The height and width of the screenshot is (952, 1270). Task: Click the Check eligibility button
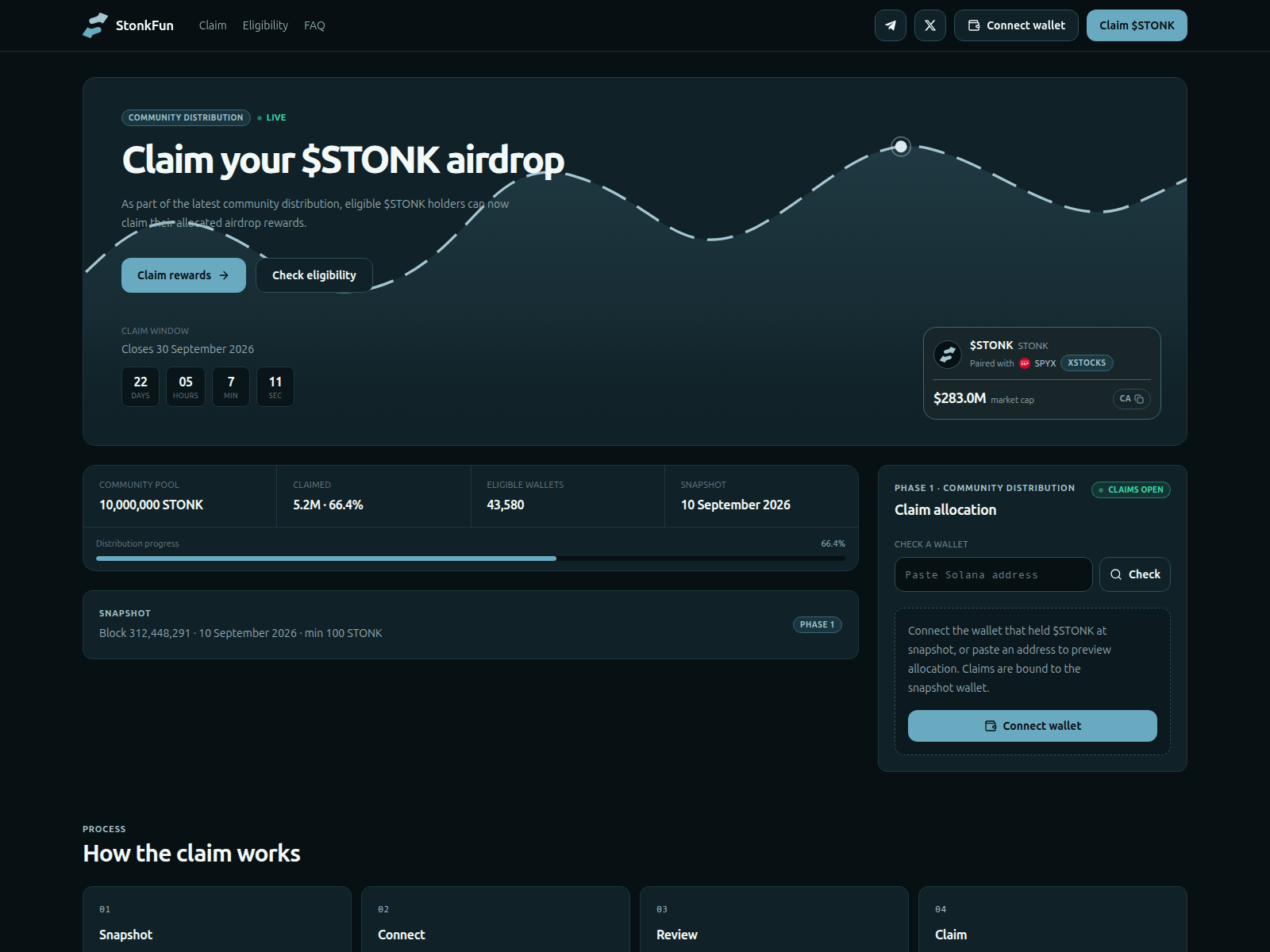click(x=314, y=275)
